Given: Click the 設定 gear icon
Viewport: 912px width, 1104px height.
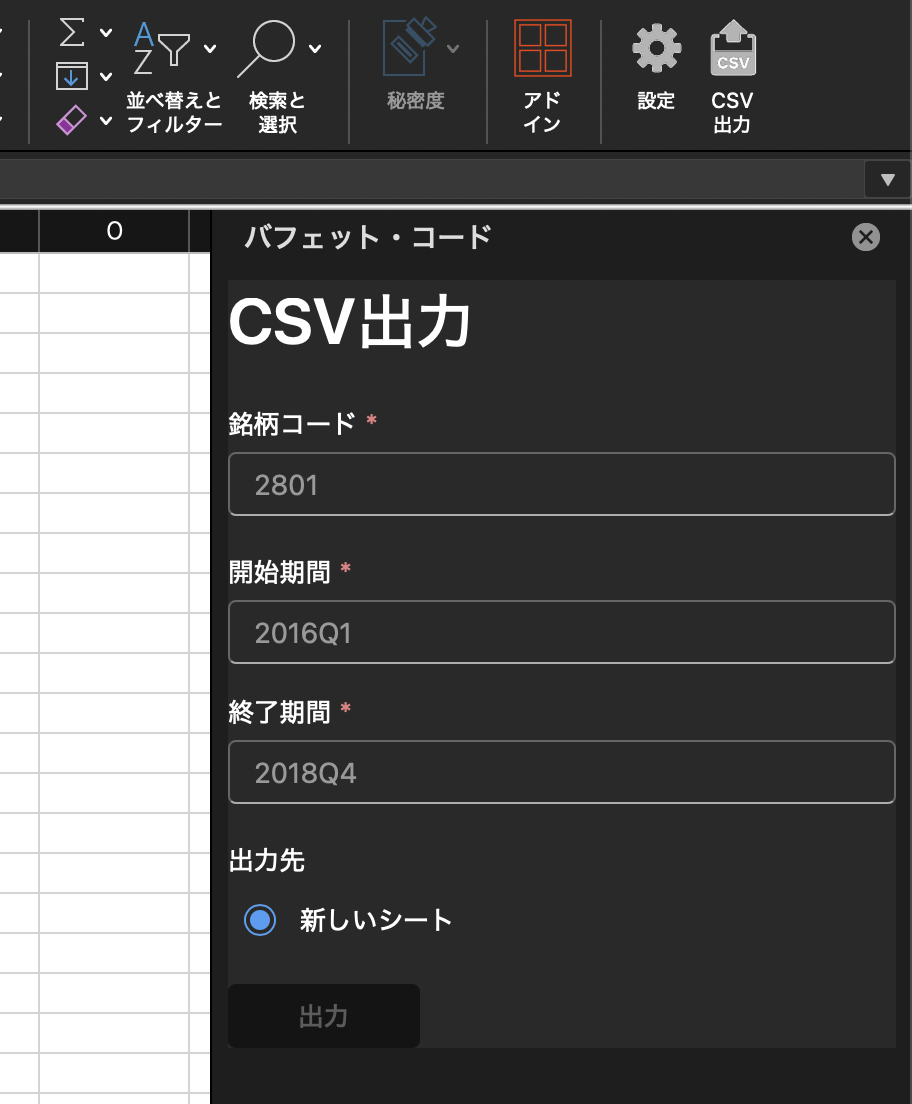Looking at the screenshot, I should [655, 47].
